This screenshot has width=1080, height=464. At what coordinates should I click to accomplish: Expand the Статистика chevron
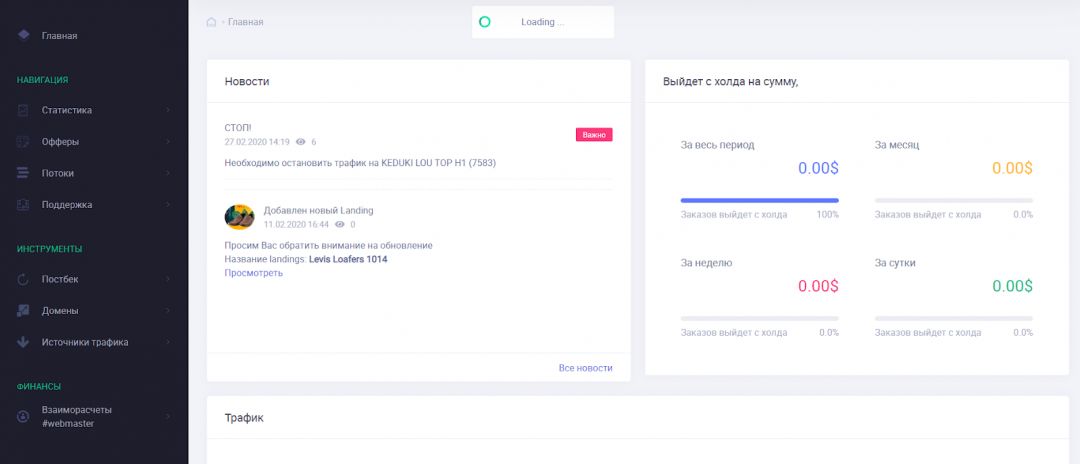pyautogui.click(x=168, y=110)
